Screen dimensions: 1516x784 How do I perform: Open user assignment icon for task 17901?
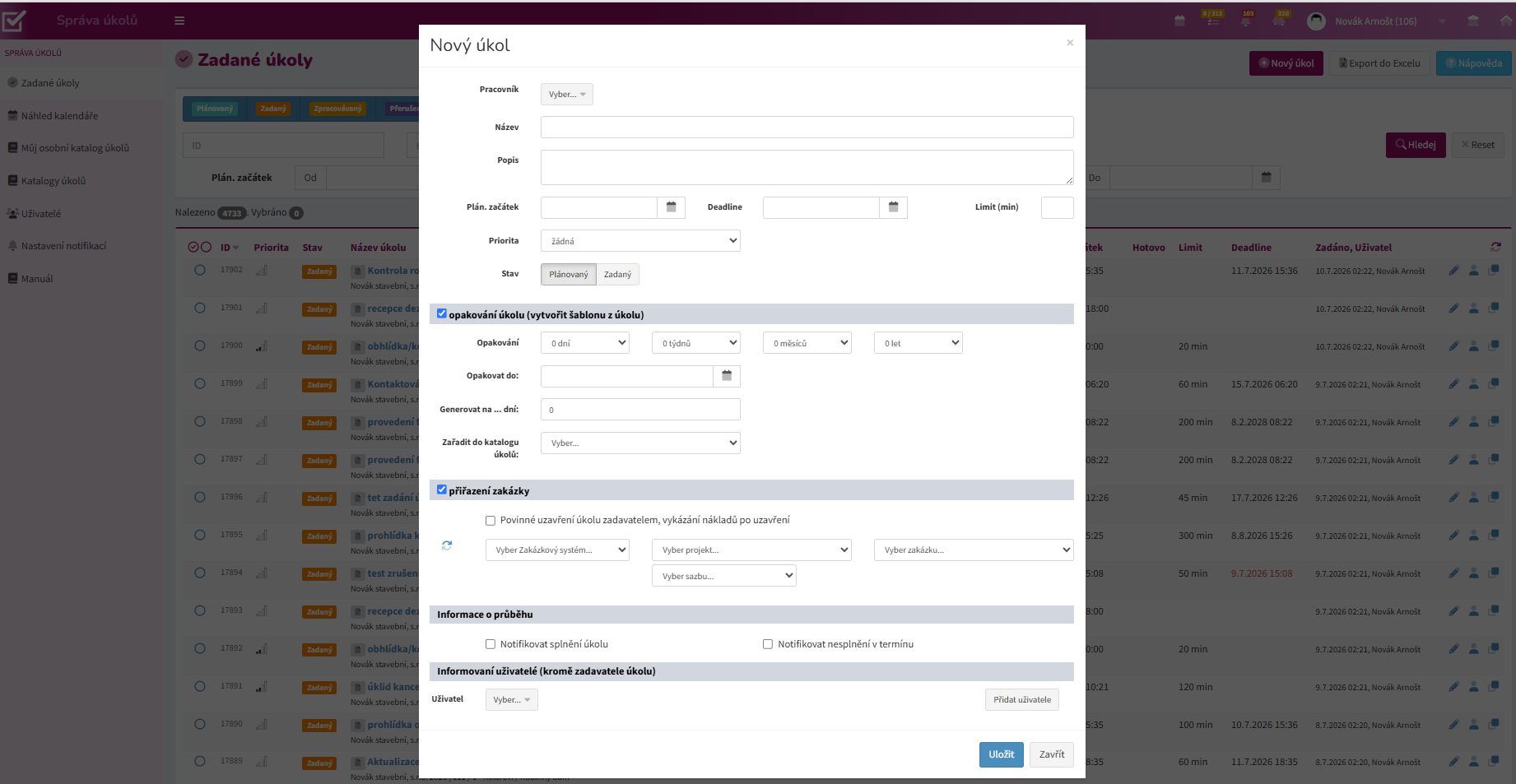point(1474,308)
